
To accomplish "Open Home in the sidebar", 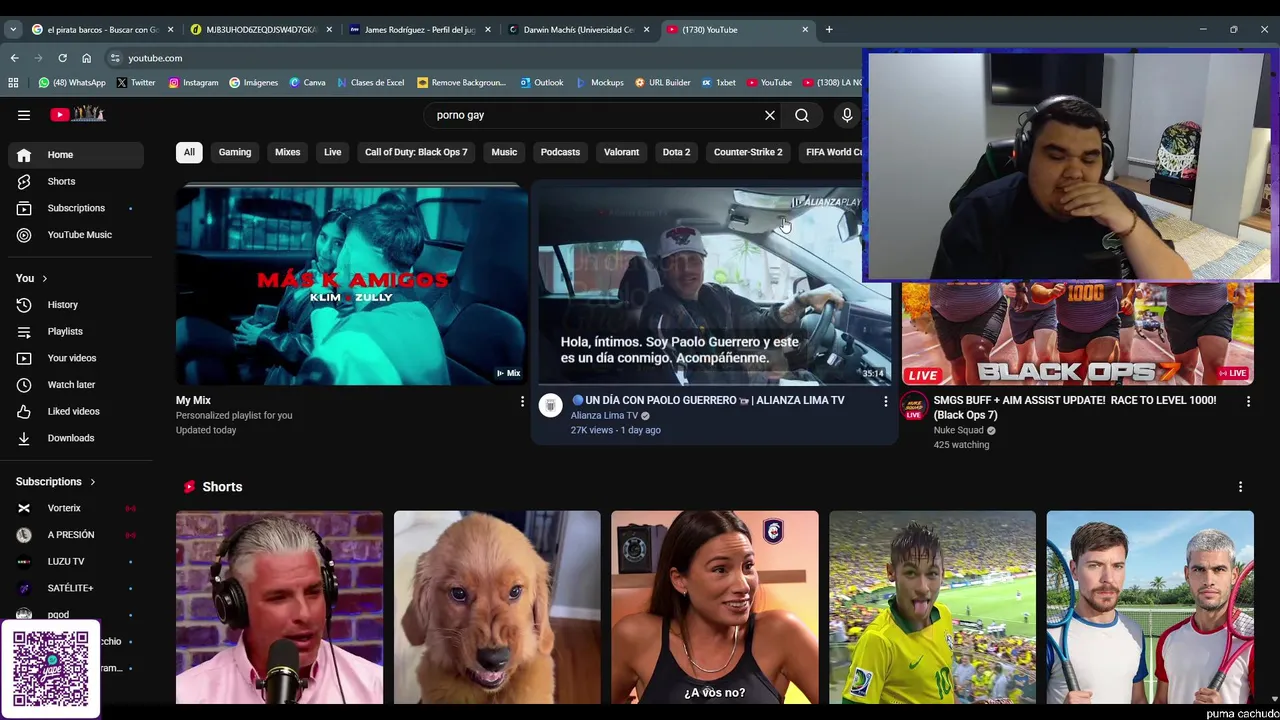I will tap(76, 155).
